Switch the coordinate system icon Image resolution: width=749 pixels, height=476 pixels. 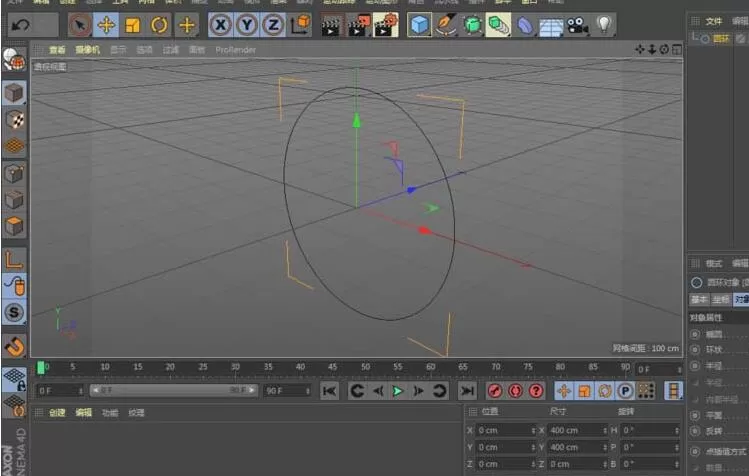300,25
